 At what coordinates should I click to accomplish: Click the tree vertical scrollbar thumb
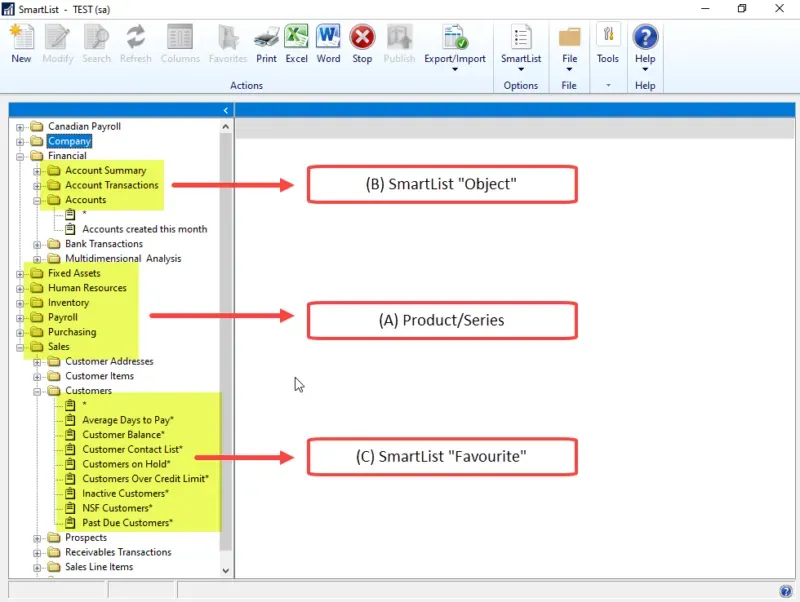pyautogui.click(x=226, y=342)
